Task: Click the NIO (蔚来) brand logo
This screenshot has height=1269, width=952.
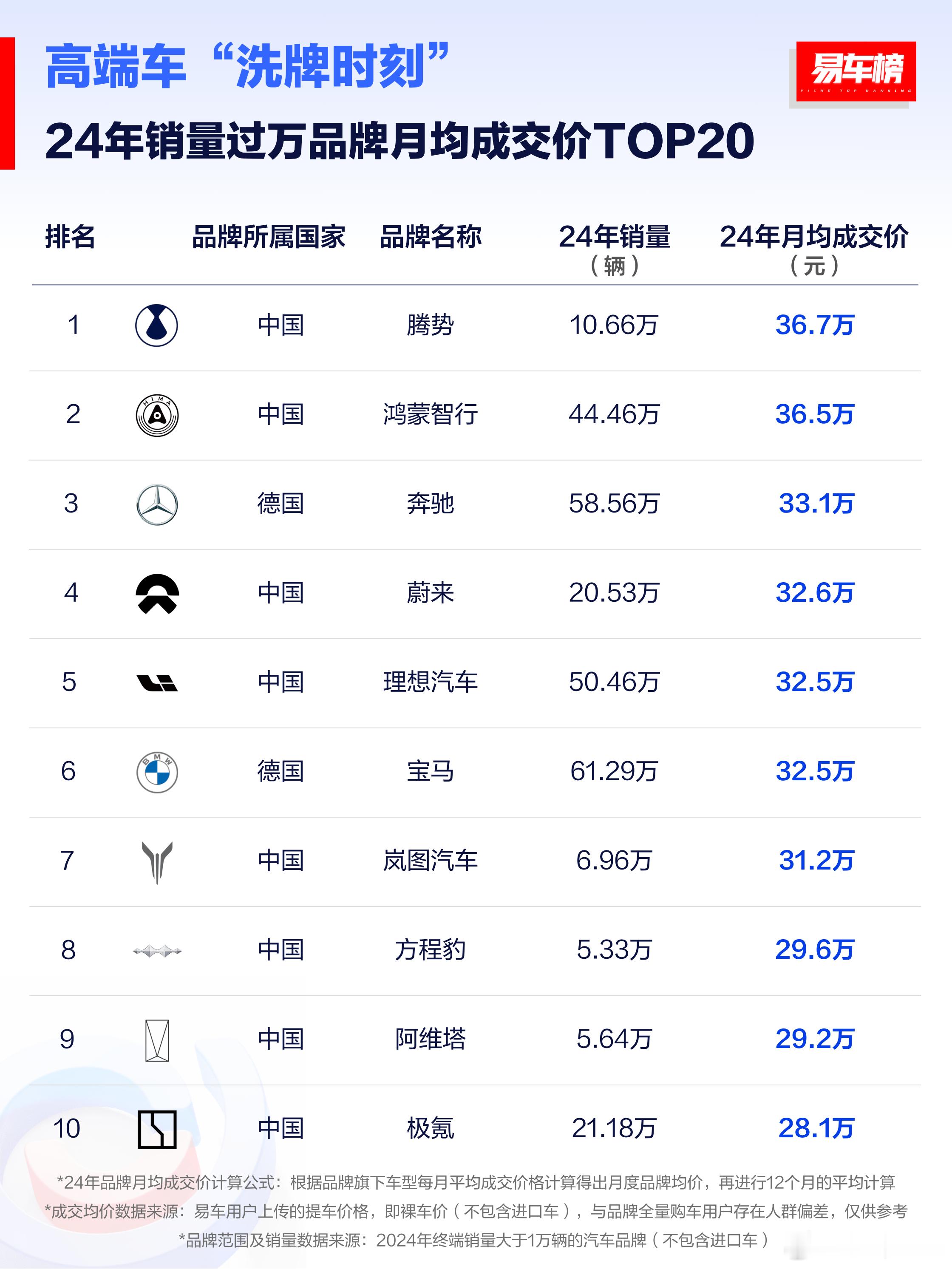Action: click(x=157, y=594)
